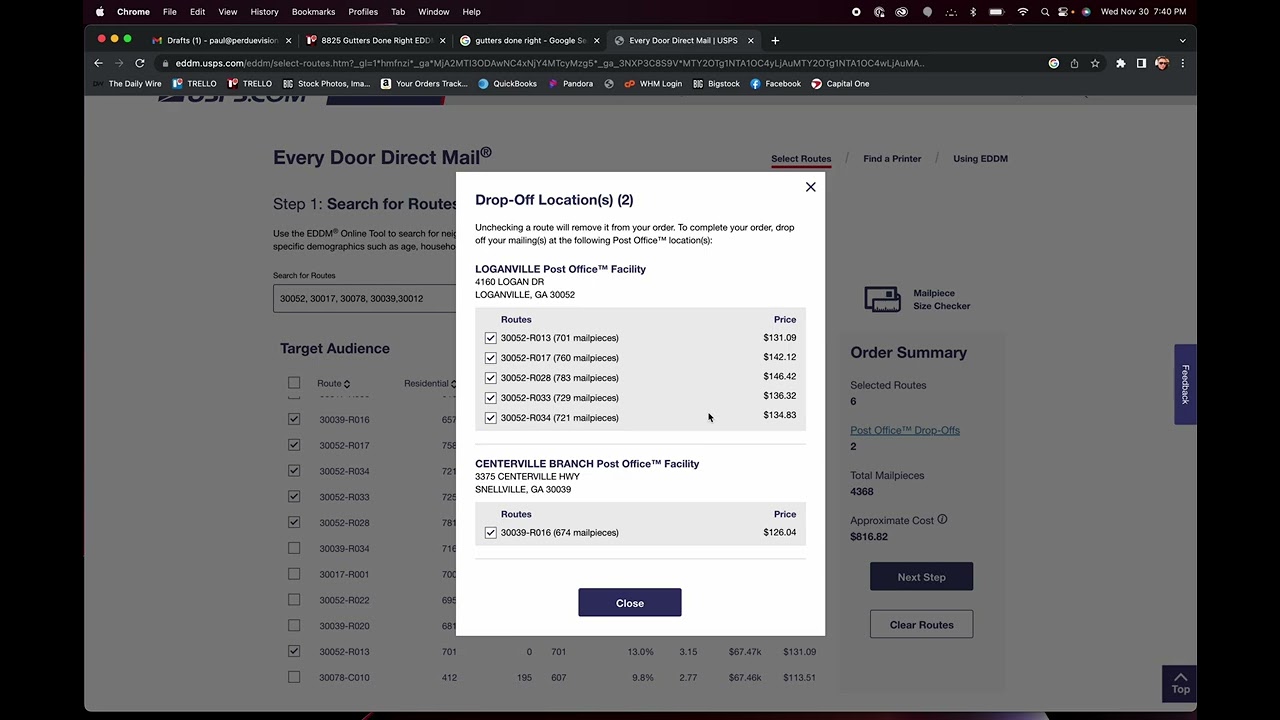Close the Every Door Direct Mail tab
Viewport: 1280px width, 720px height.
coord(751,41)
